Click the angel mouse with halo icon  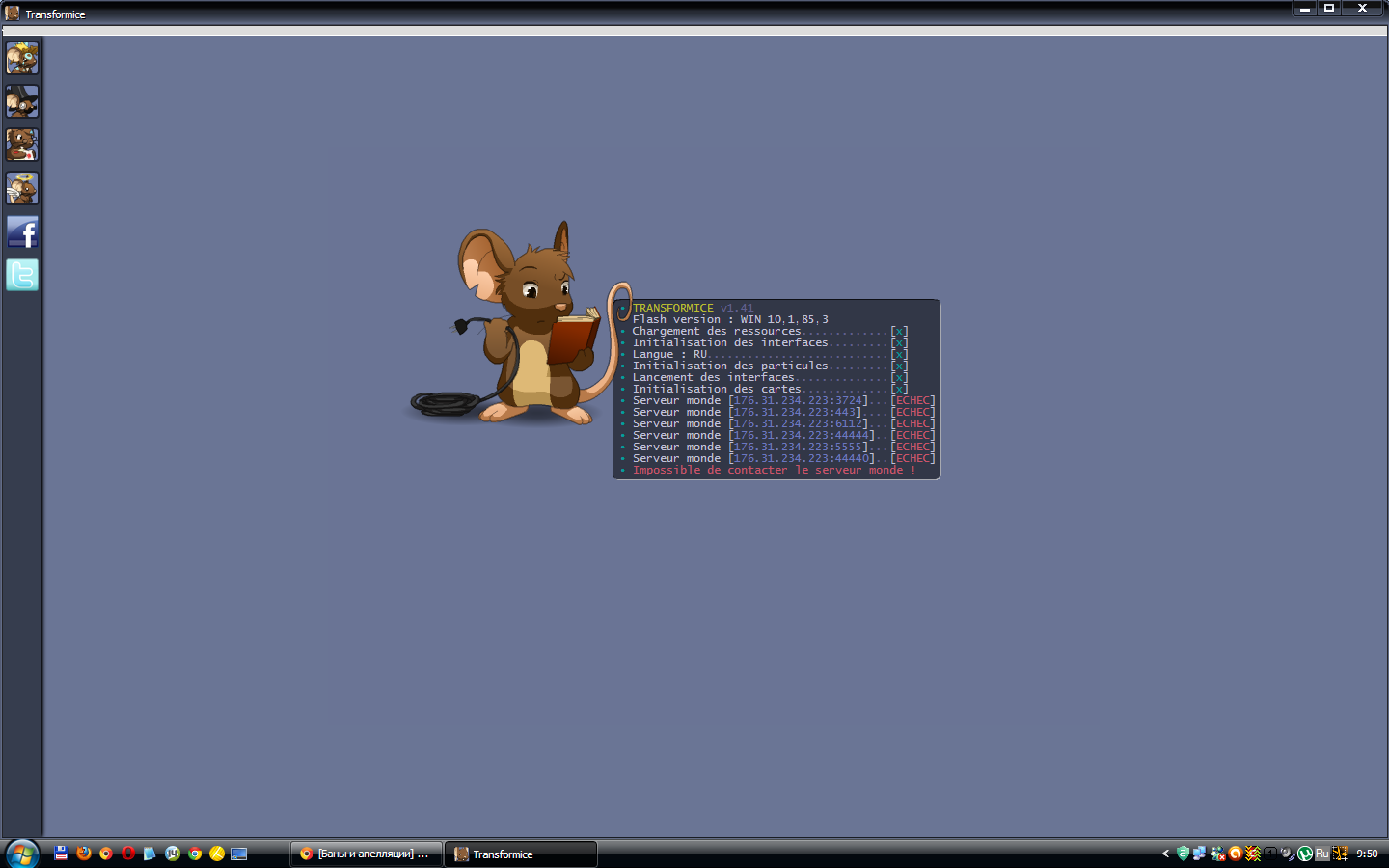click(22, 188)
